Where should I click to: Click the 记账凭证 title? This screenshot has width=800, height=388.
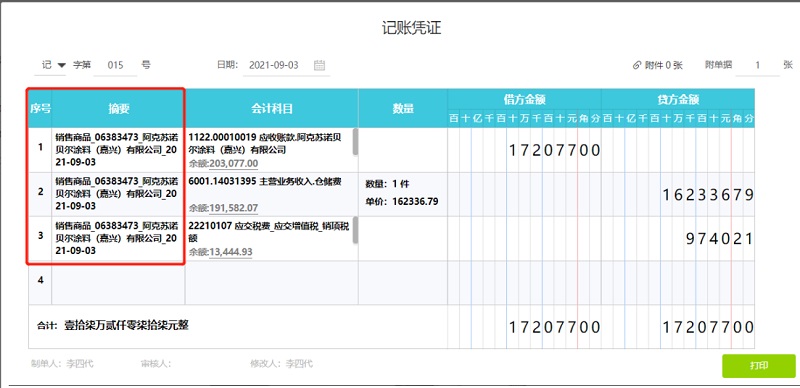coord(411,28)
